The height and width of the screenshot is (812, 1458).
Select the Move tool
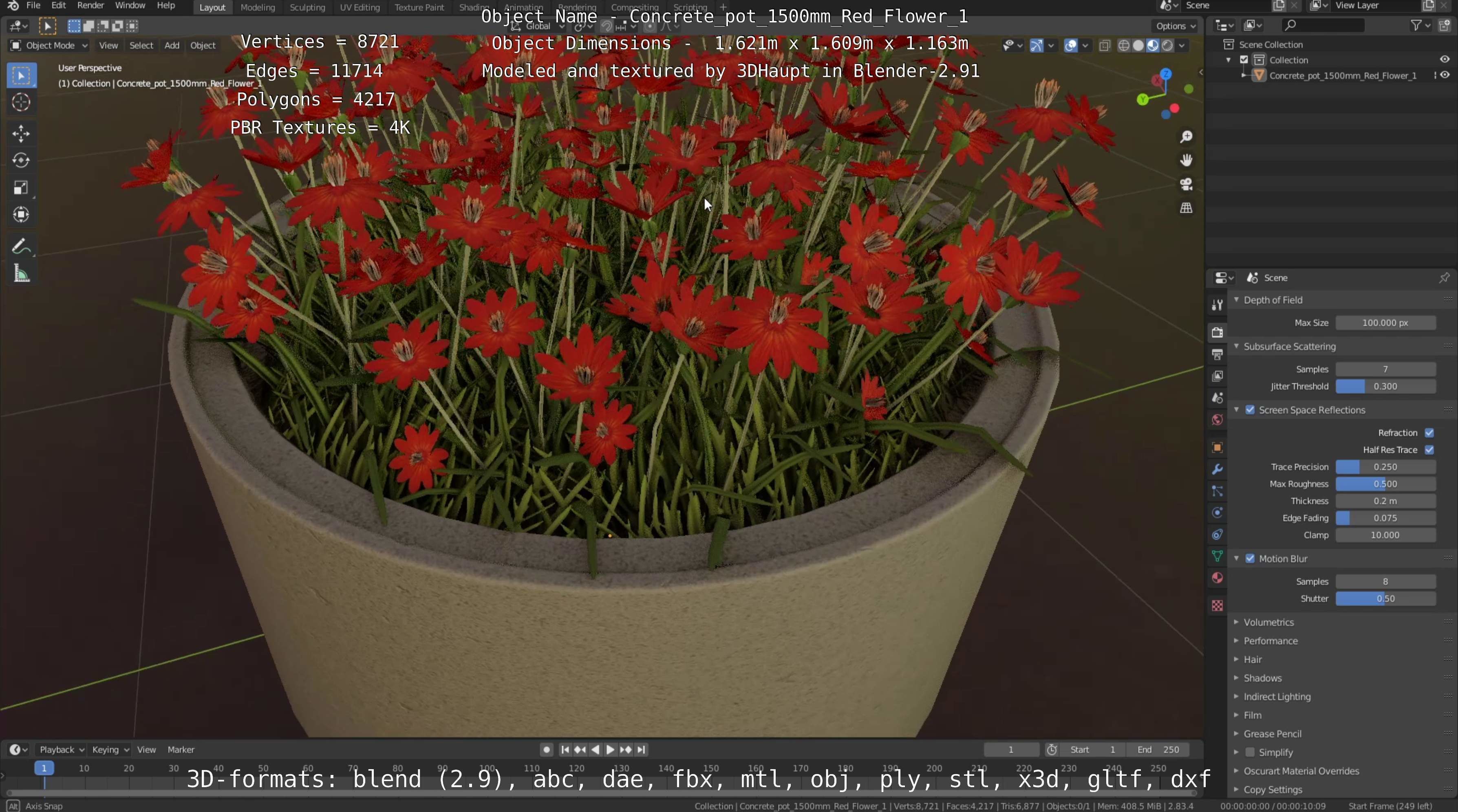[22, 134]
